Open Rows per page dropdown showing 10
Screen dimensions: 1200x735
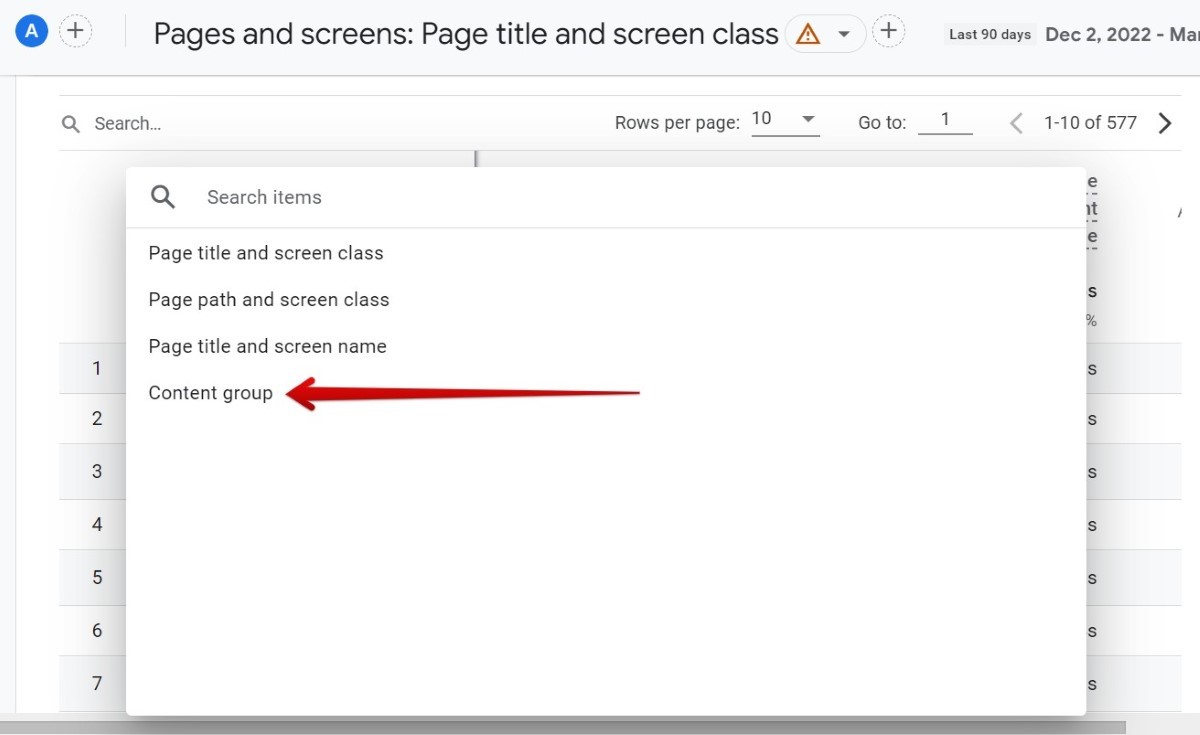tap(785, 121)
